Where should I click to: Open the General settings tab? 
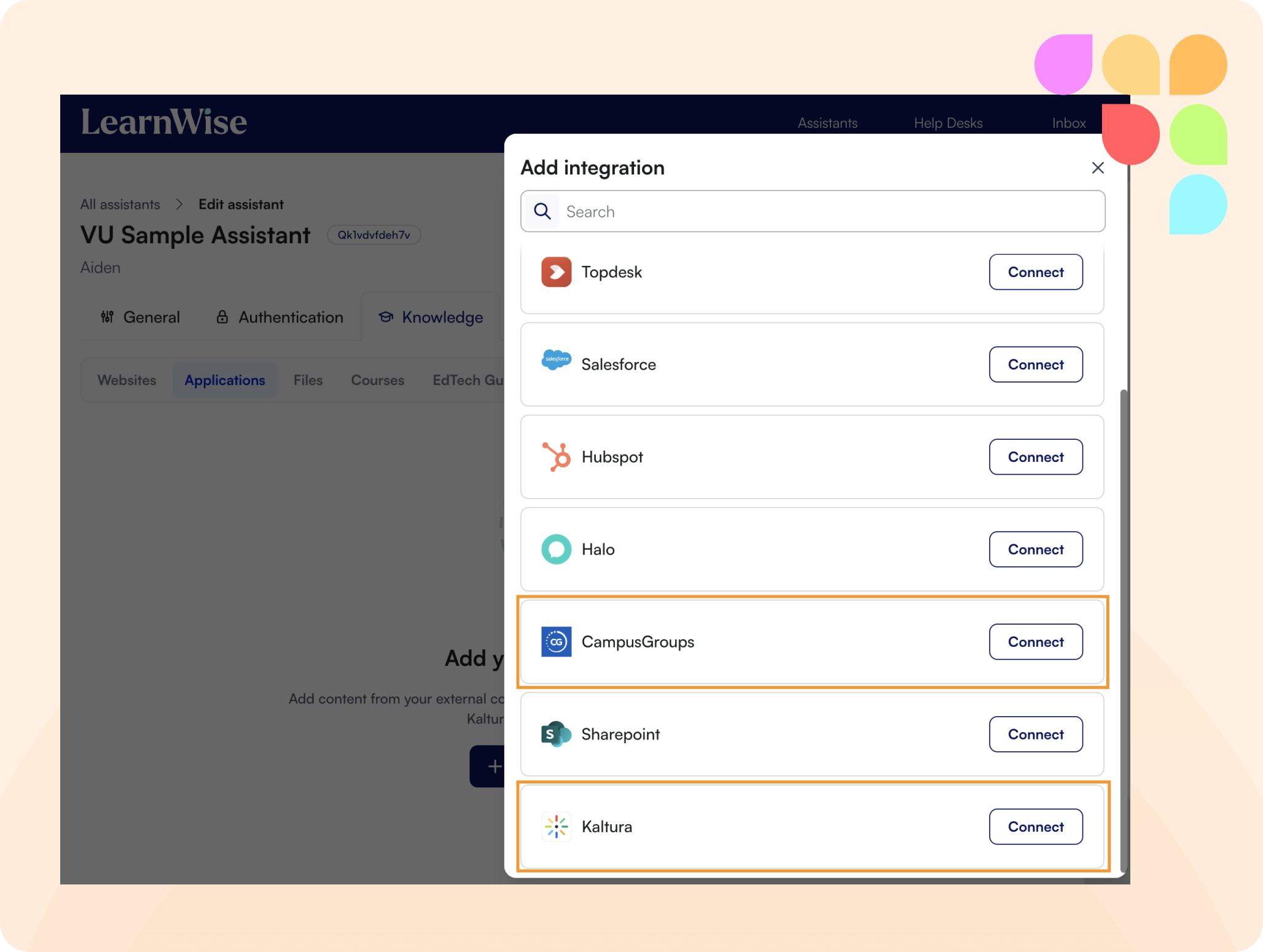click(x=141, y=317)
